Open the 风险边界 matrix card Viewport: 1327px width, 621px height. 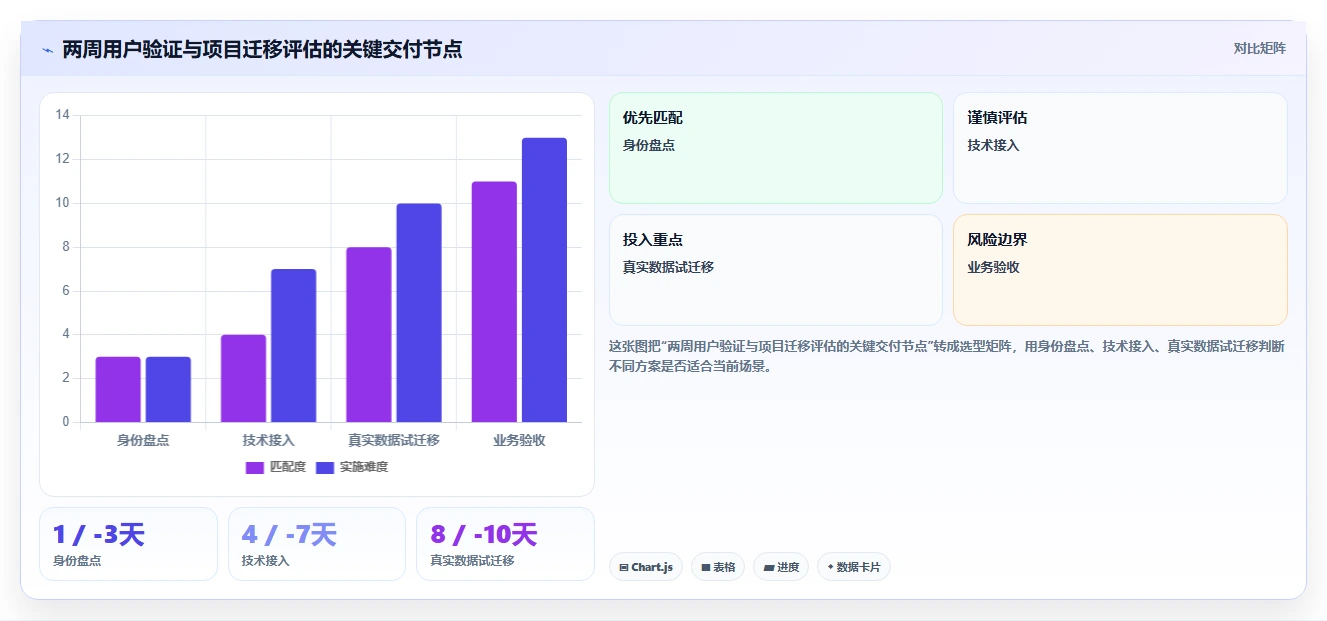(1120, 270)
